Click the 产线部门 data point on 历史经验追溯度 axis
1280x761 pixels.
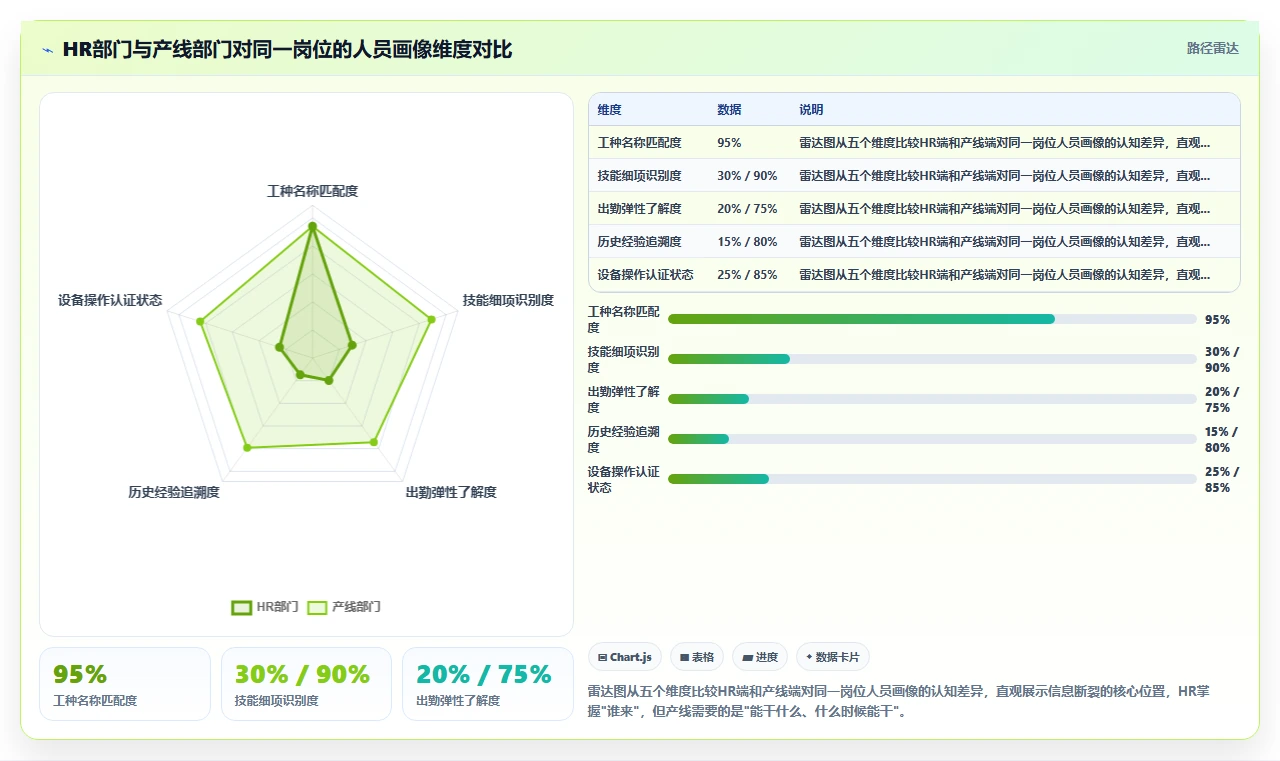pyautogui.click(x=248, y=447)
